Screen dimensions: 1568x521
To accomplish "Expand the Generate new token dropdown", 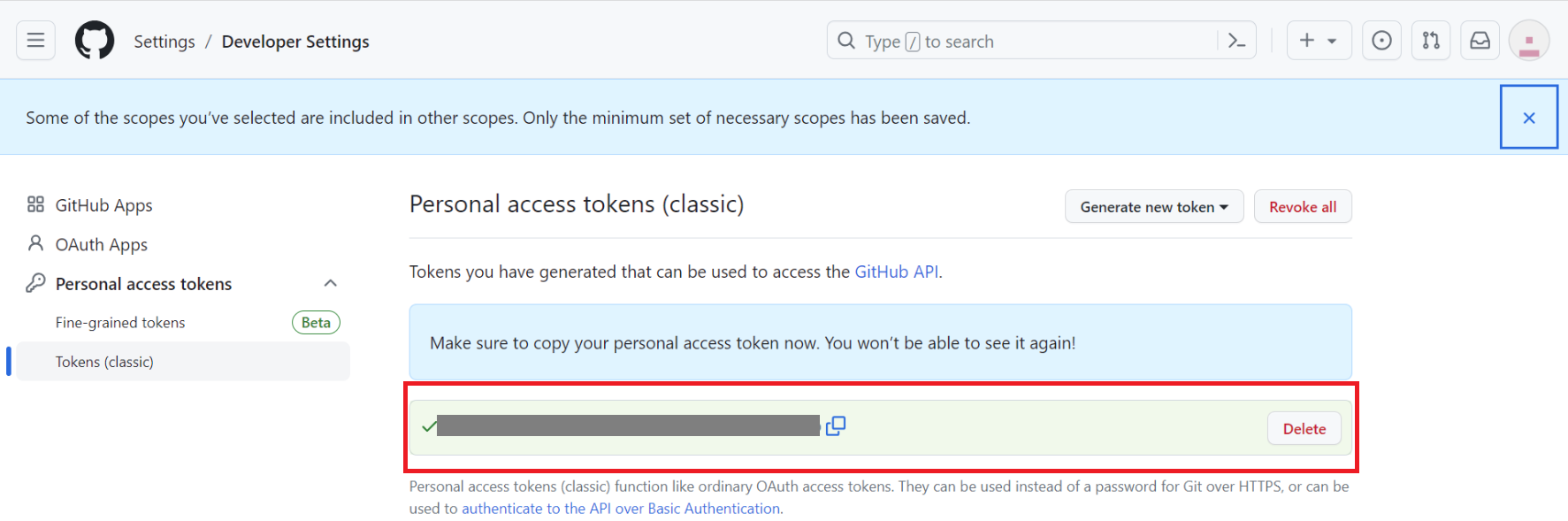I will point(1153,207).
